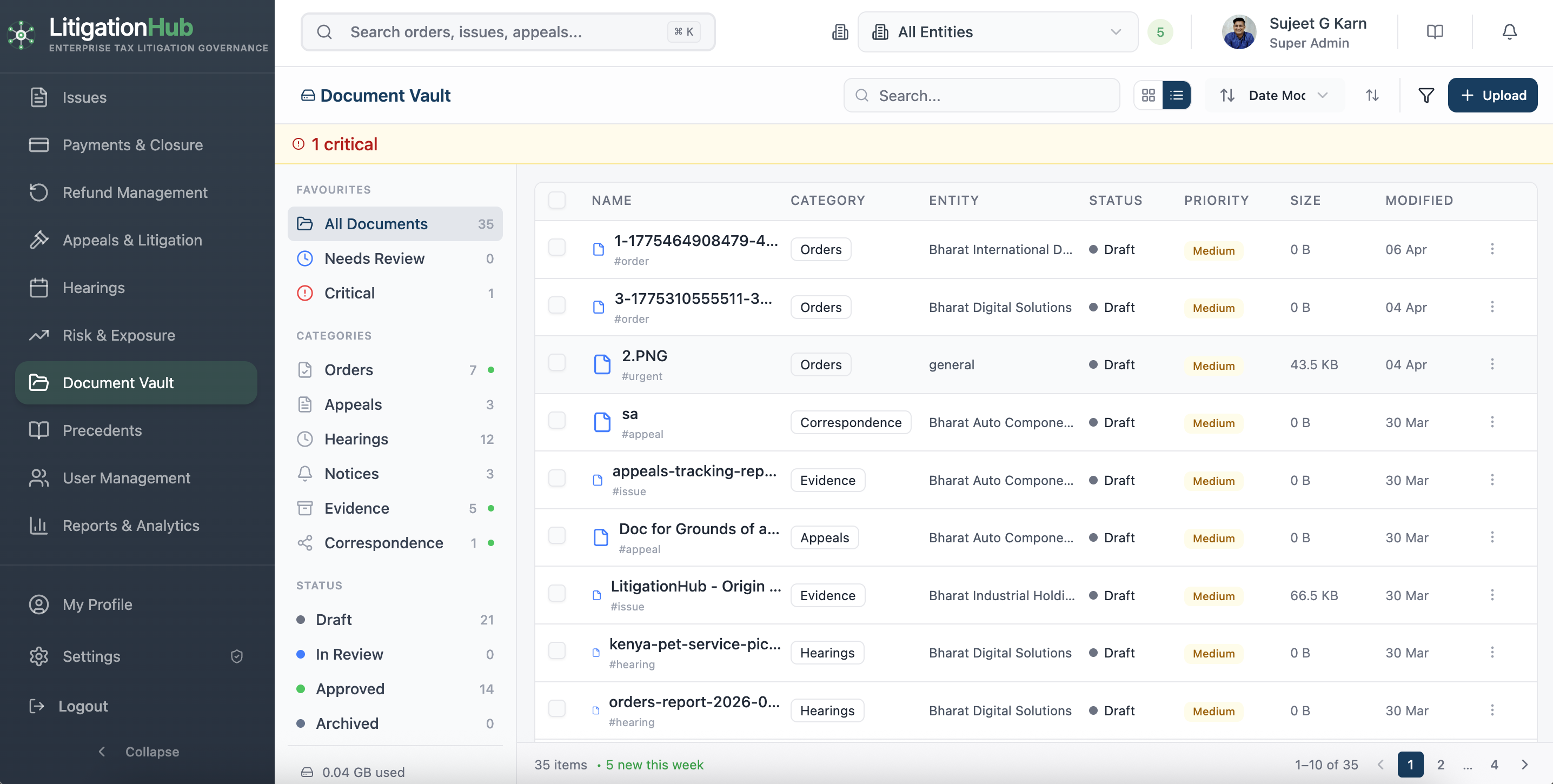Image resolution: width=1553 pixels, height=784 pixels.
Task: Click the Appeals & Litigation gavel icon
Action: 39,241
